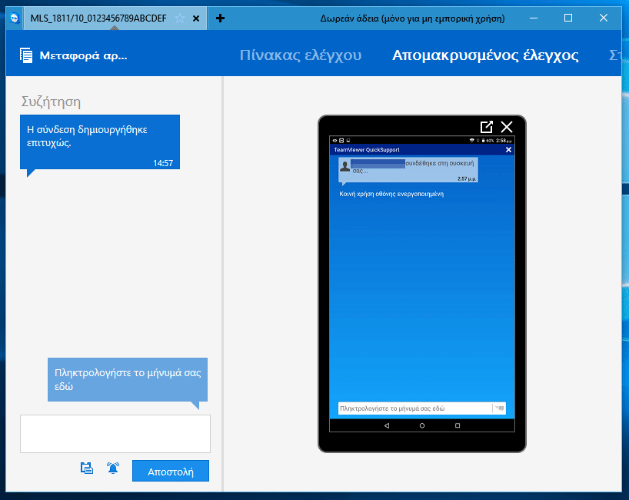Click 'Κοινή χρήση οθόνης ενεργοποιημένη' text on device
Image resolution: width=629 pixels, height=500 pixels.
(x=392, y=194)
